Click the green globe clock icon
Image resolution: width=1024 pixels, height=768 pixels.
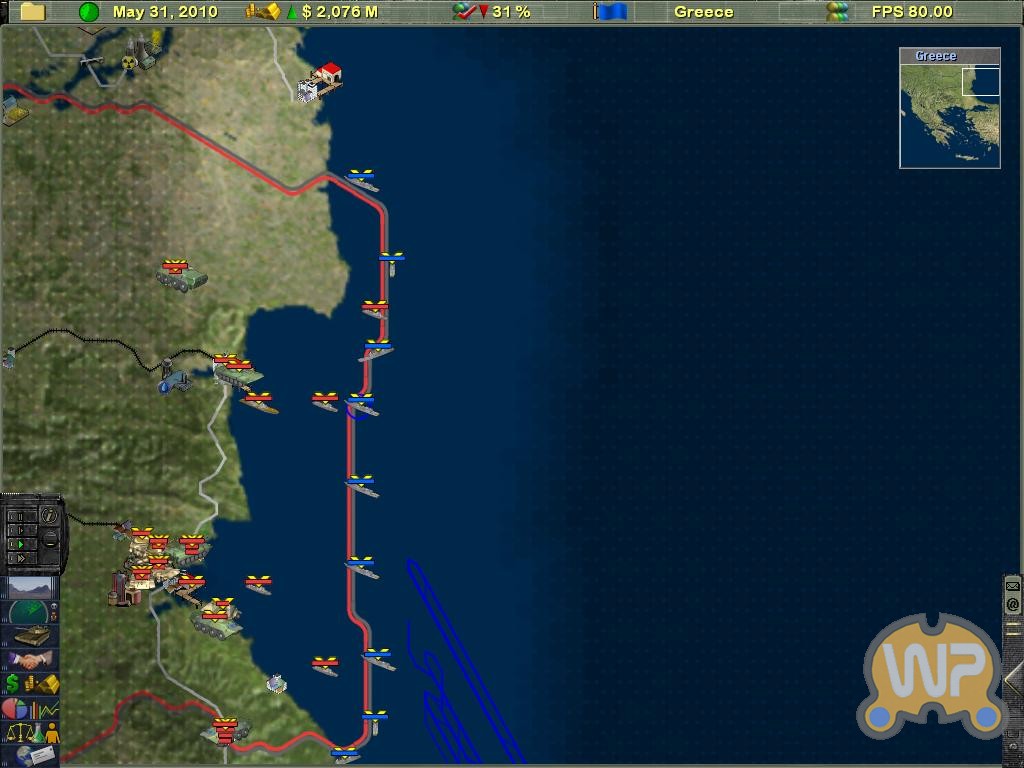point(89,12)
